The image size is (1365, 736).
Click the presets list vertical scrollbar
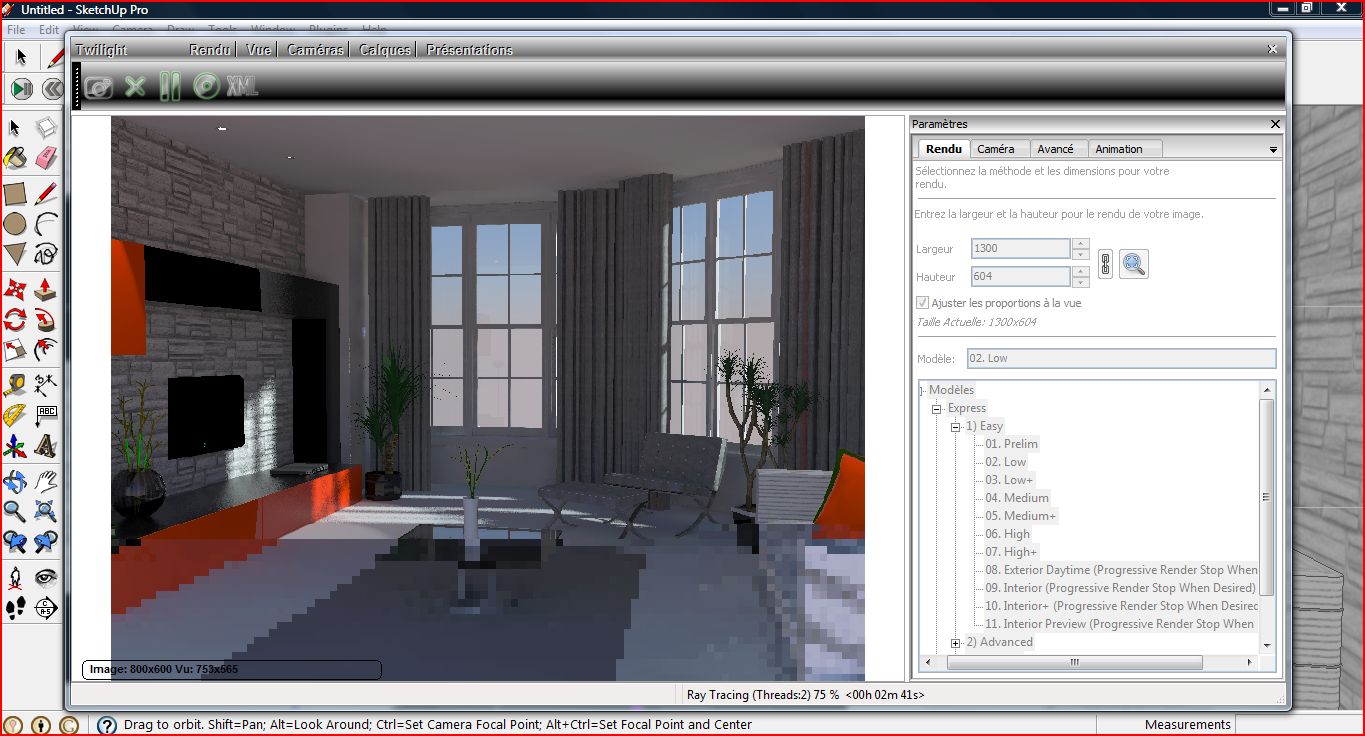(x=1267, y=497)
